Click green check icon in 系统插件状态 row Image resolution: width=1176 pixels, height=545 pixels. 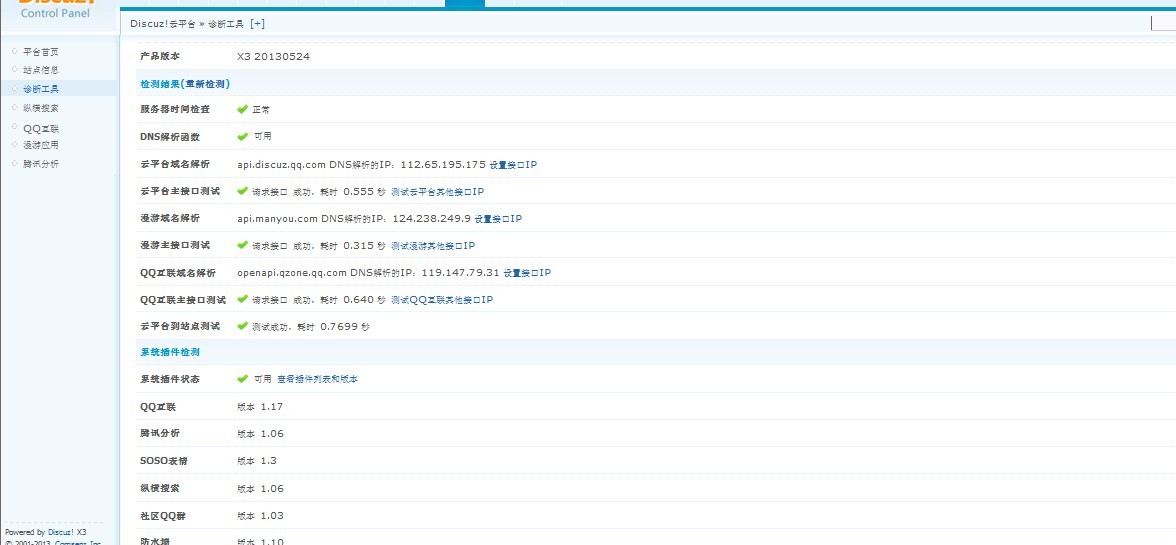click(242, 379)
